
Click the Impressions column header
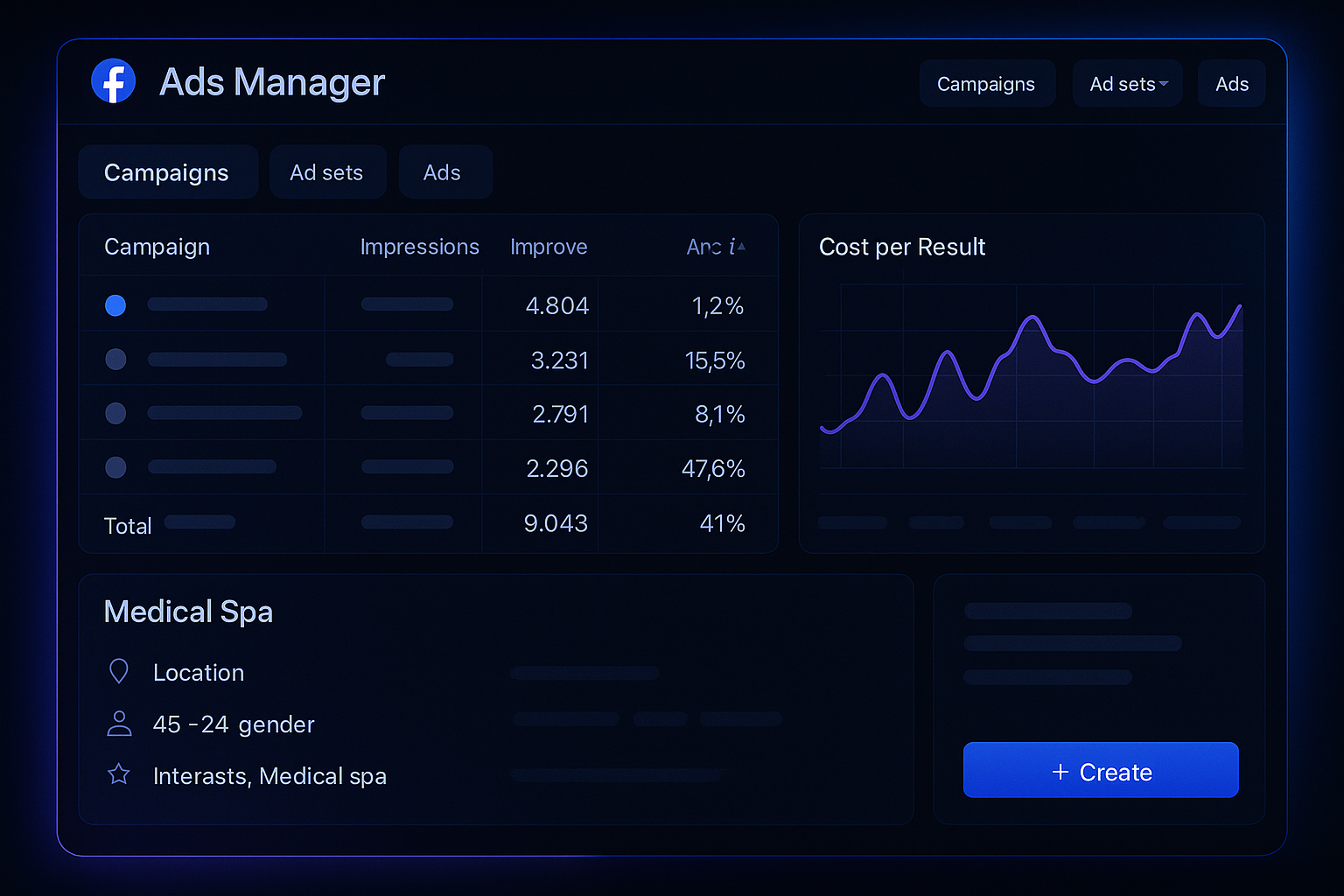point(419,247)
